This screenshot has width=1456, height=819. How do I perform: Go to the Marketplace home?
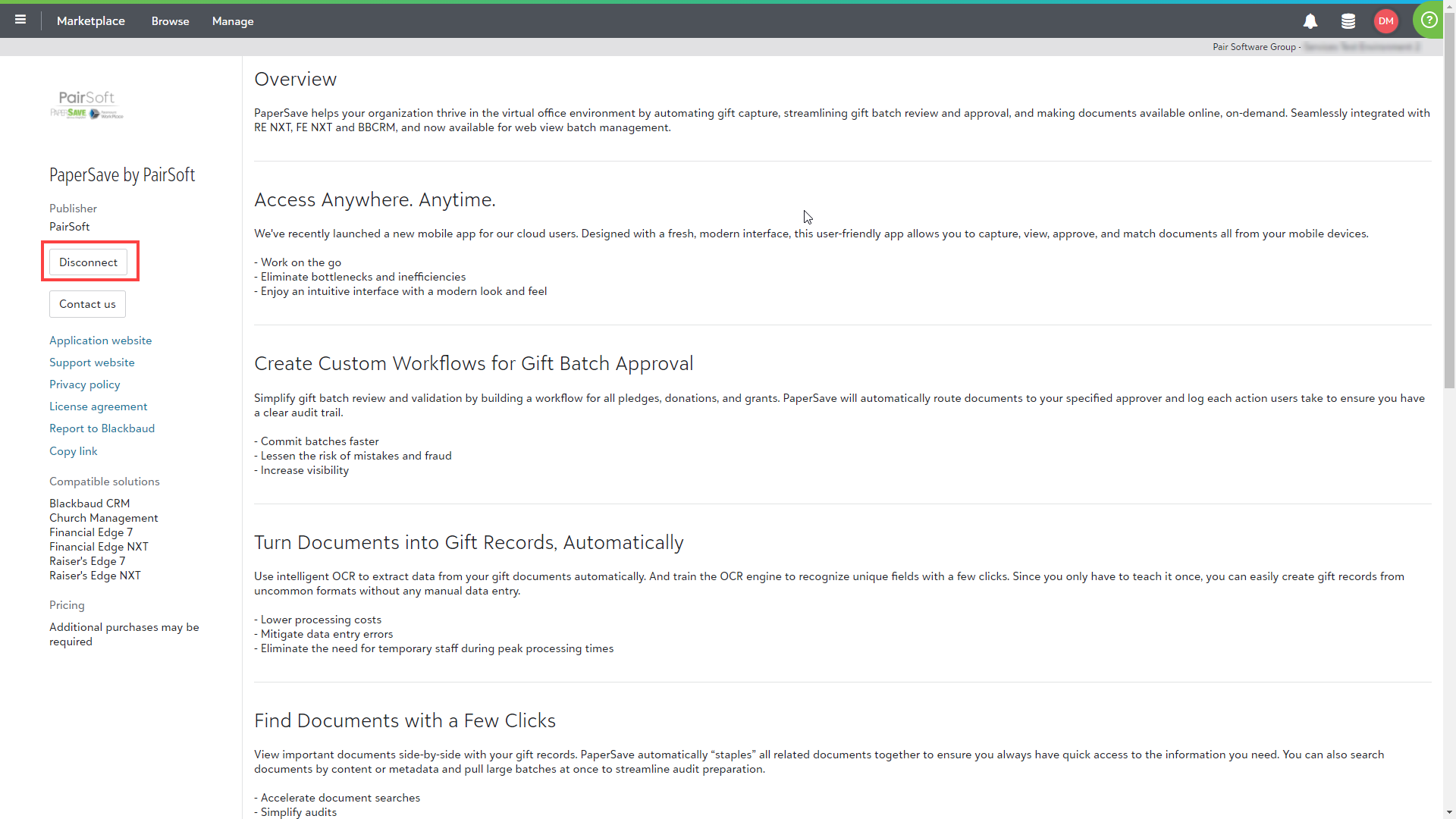[90, 21]
